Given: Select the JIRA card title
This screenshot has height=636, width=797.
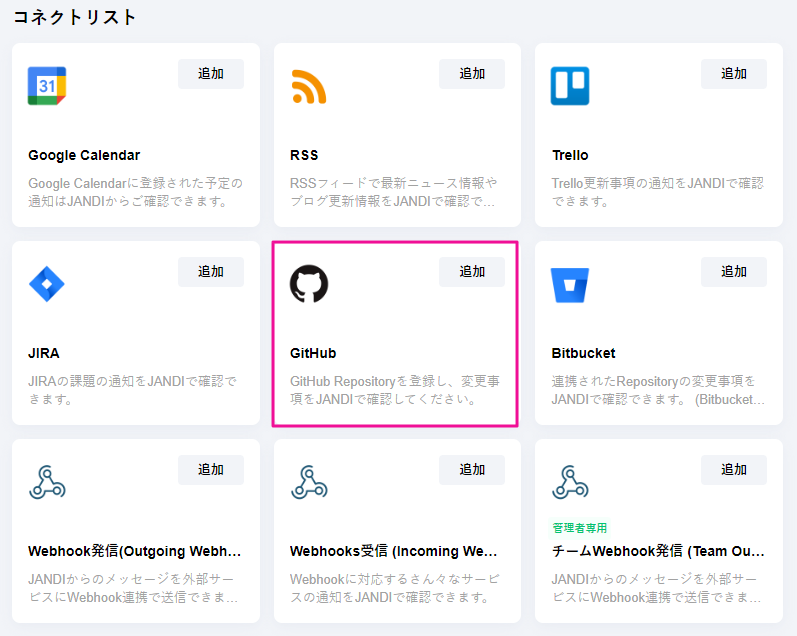Looking at the screenshot, I should [44, 353].
